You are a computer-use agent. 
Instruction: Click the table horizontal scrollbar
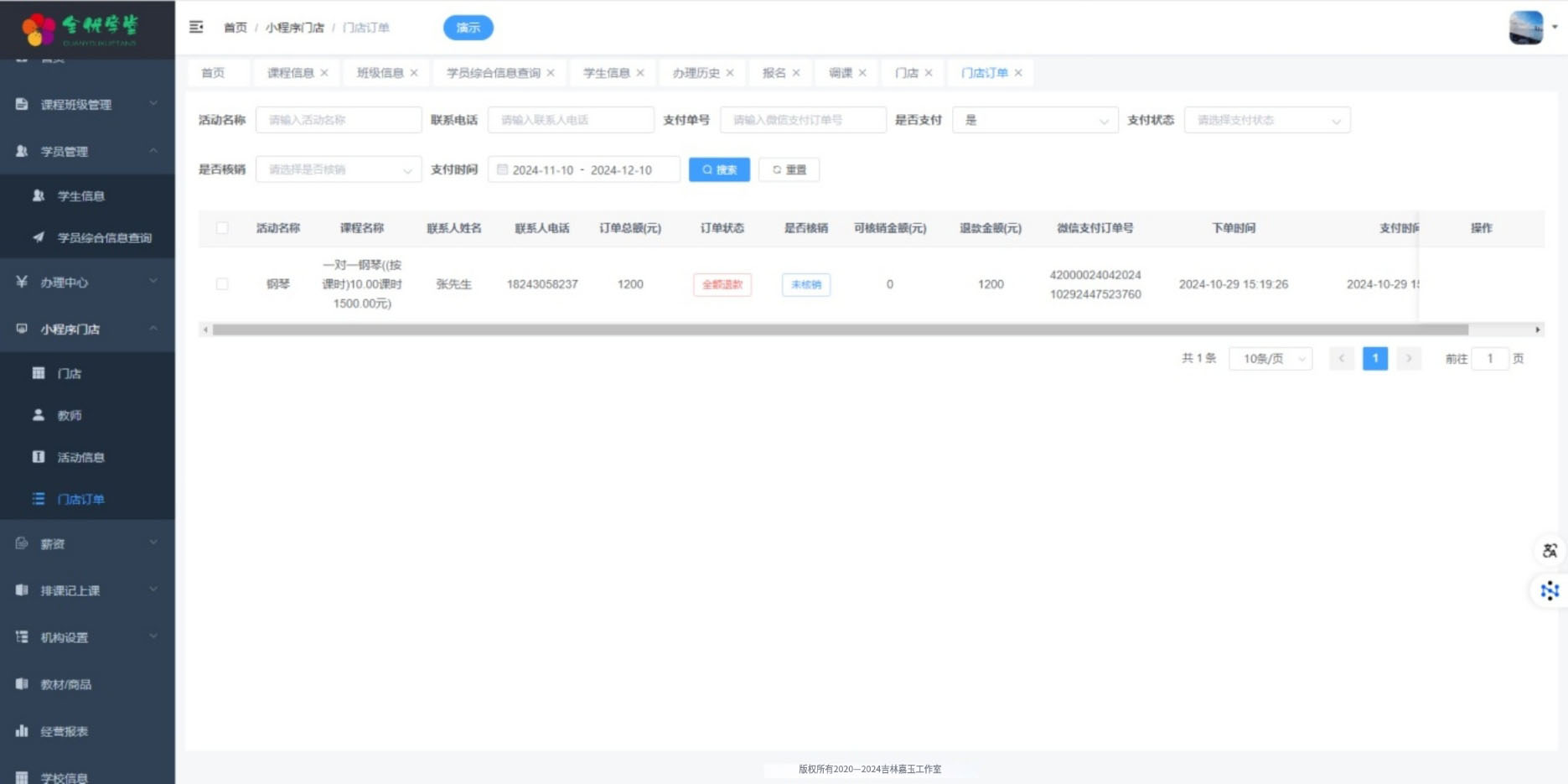pyautogui.click(x=838, y=330)
